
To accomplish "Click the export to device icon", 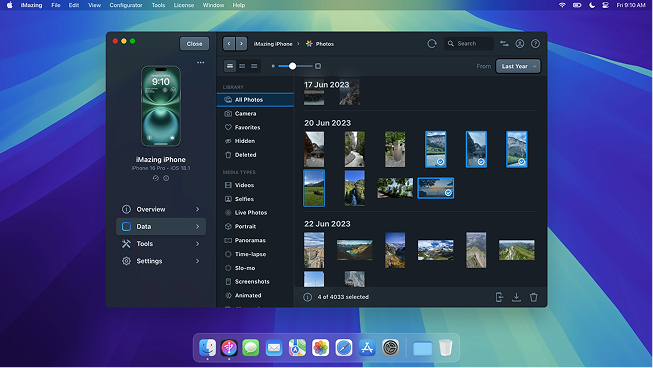I will 499,297.
